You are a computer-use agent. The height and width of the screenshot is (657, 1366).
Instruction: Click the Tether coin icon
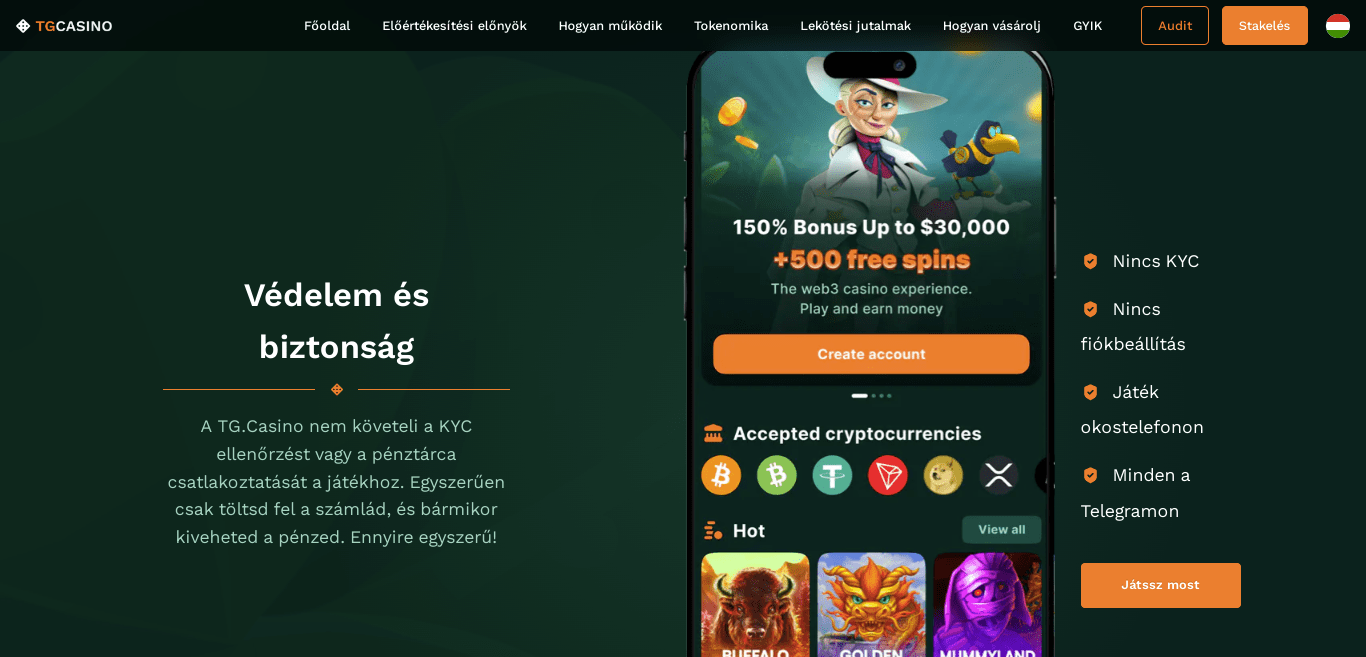832,475
